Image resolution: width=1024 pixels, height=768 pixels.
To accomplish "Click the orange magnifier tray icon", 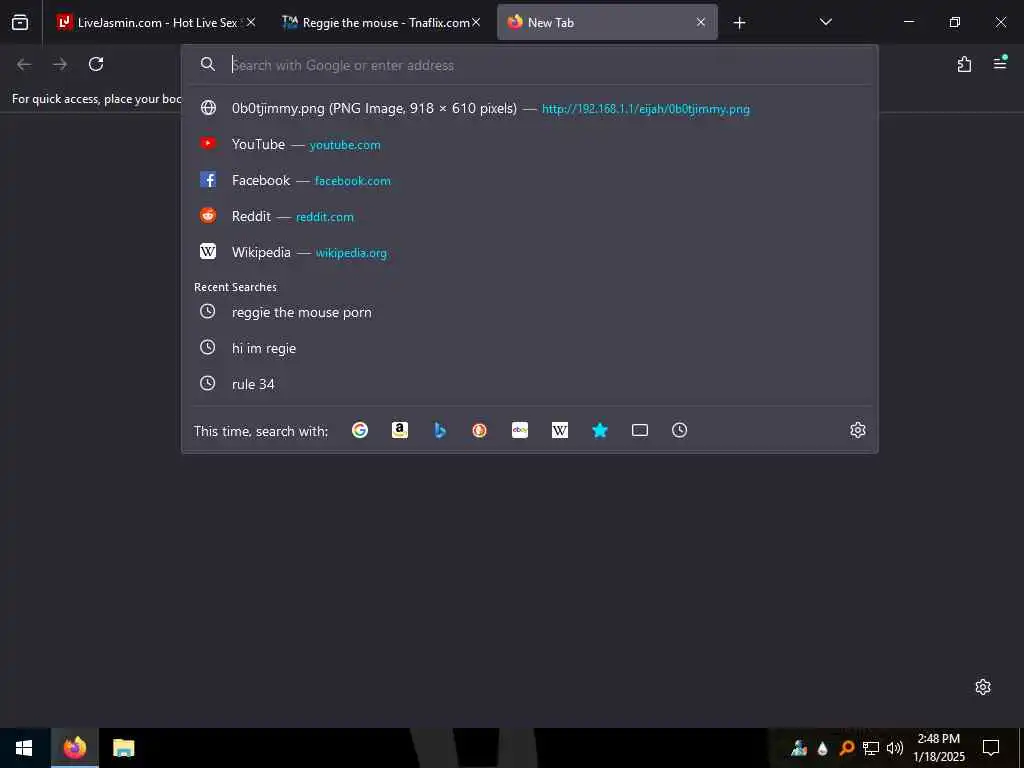I will [847, 748].
